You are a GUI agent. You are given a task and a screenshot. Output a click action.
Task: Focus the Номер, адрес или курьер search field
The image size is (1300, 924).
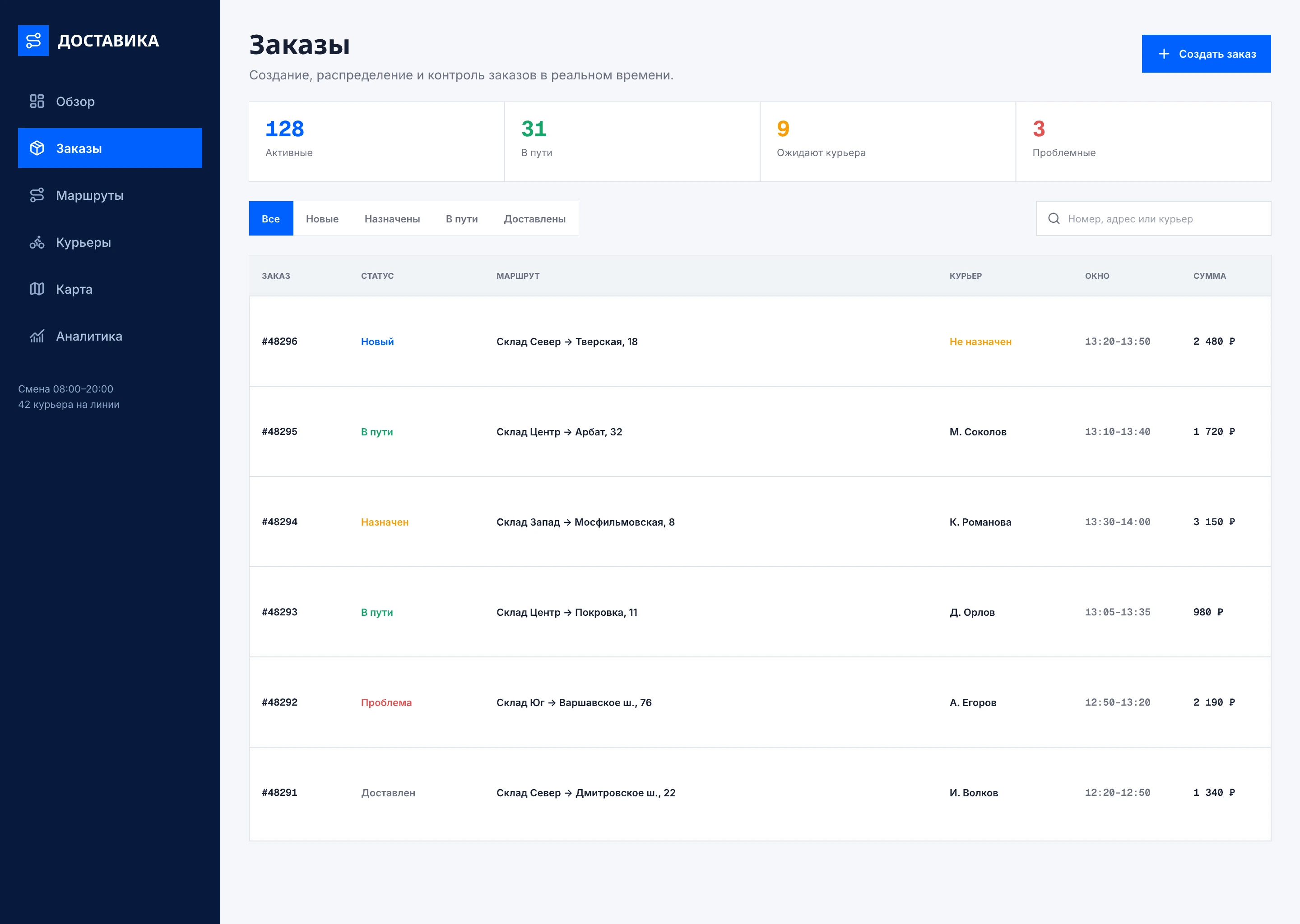point(1153,218)
